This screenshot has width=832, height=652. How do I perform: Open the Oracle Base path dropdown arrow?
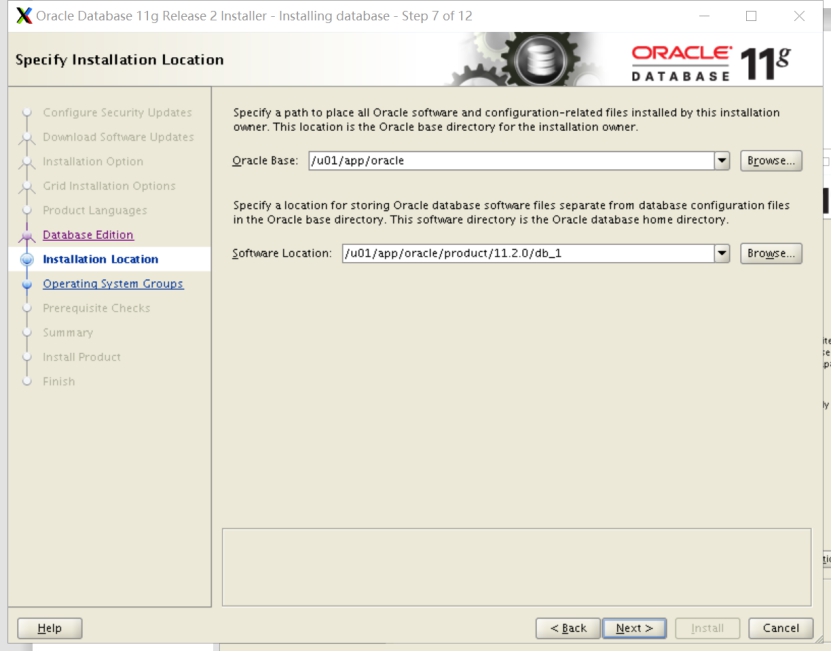722,161
